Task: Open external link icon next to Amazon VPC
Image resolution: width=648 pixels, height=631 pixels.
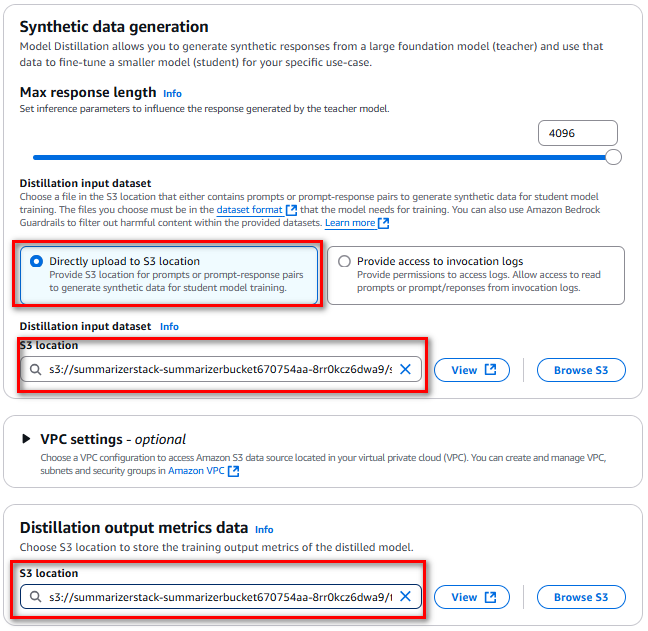Action: (x=233, y=471)
